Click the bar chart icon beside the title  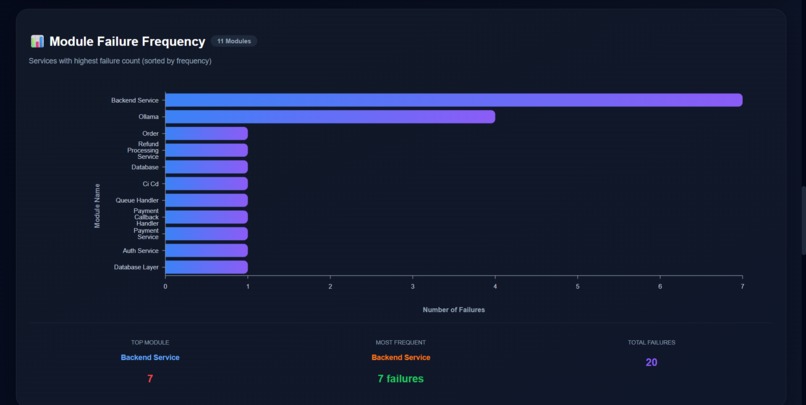pos(37,41)
